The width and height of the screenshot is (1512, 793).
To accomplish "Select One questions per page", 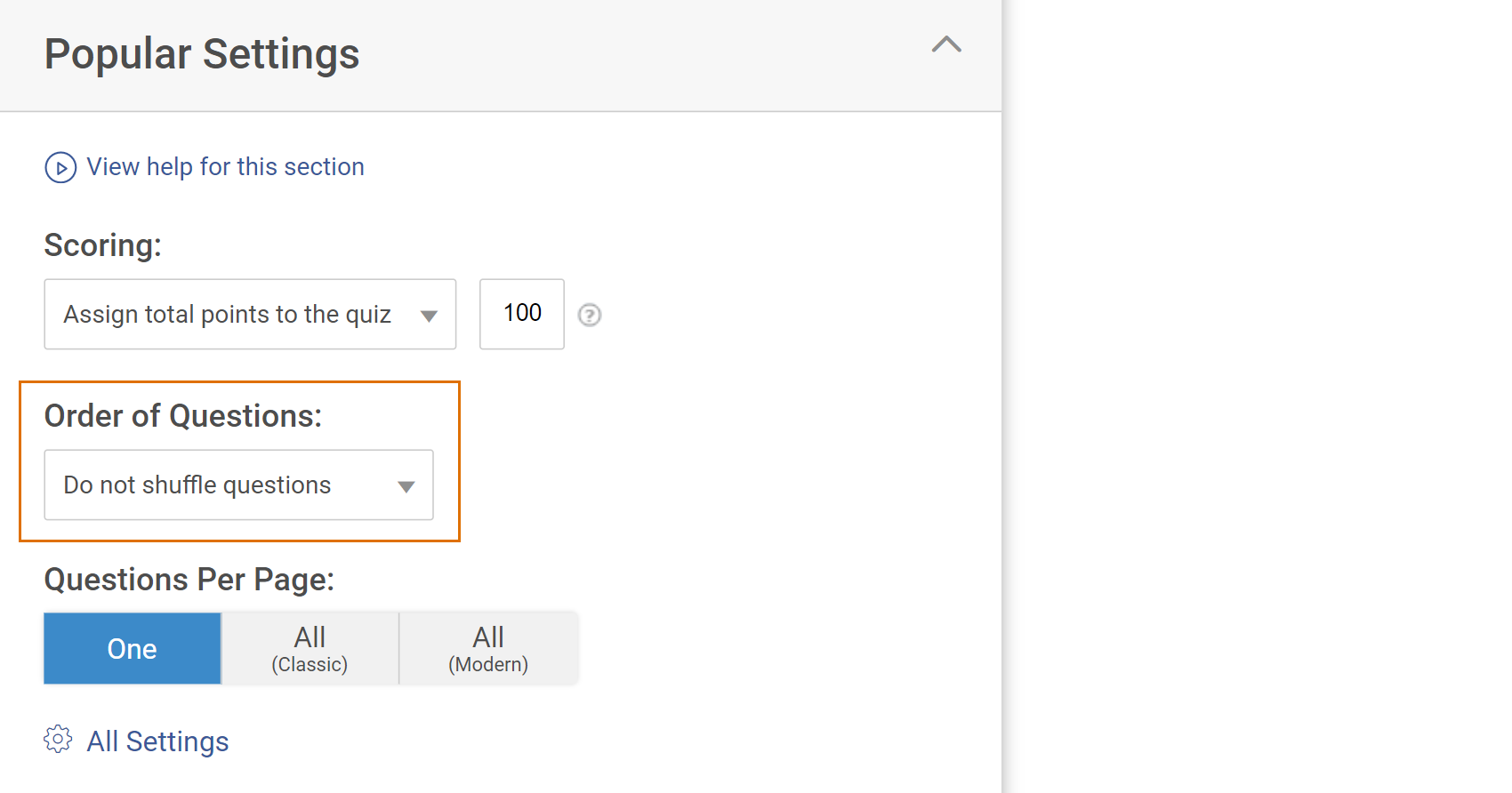I will pos(131,648).
